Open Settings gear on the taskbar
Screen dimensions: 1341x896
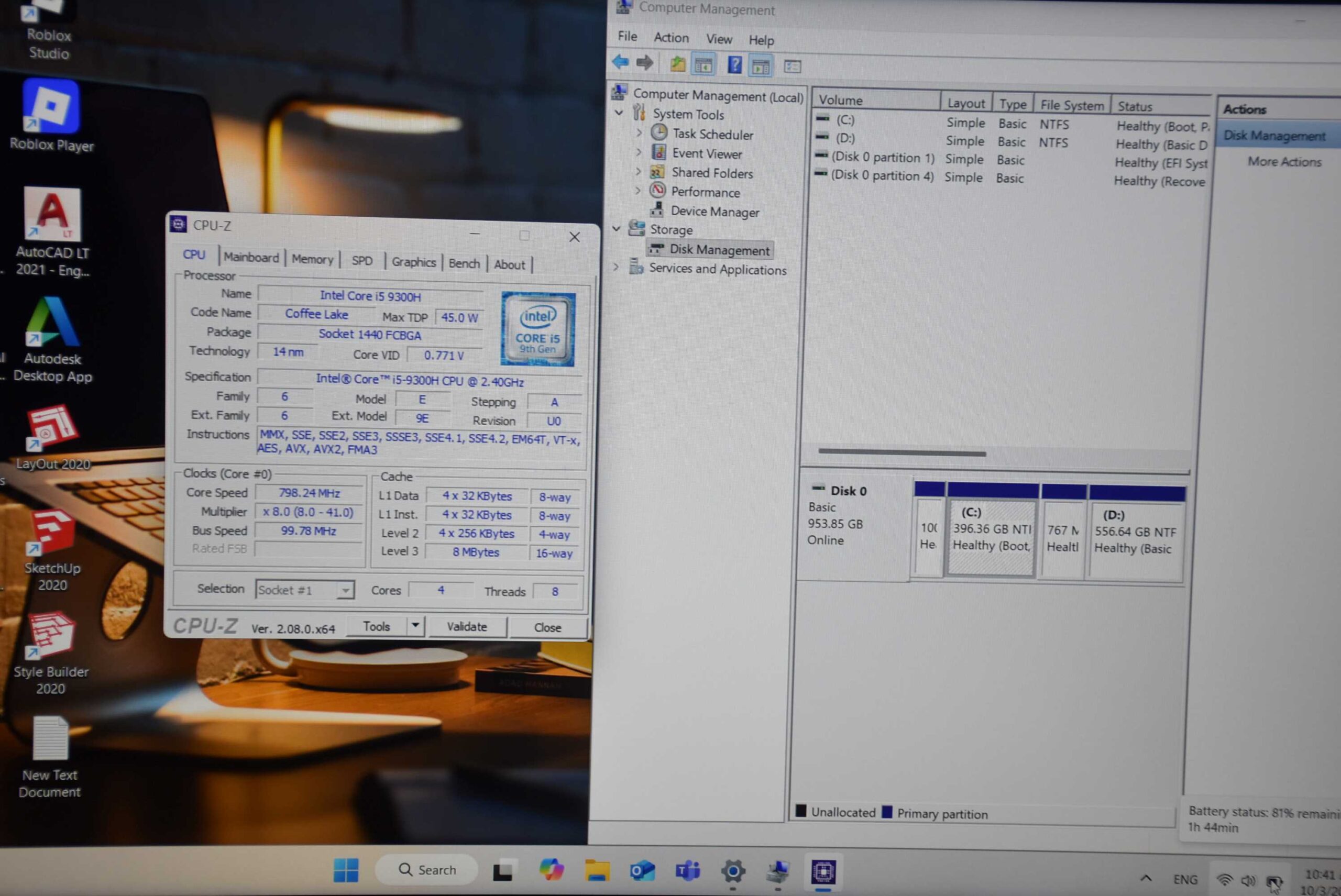(x=733, y=871)
